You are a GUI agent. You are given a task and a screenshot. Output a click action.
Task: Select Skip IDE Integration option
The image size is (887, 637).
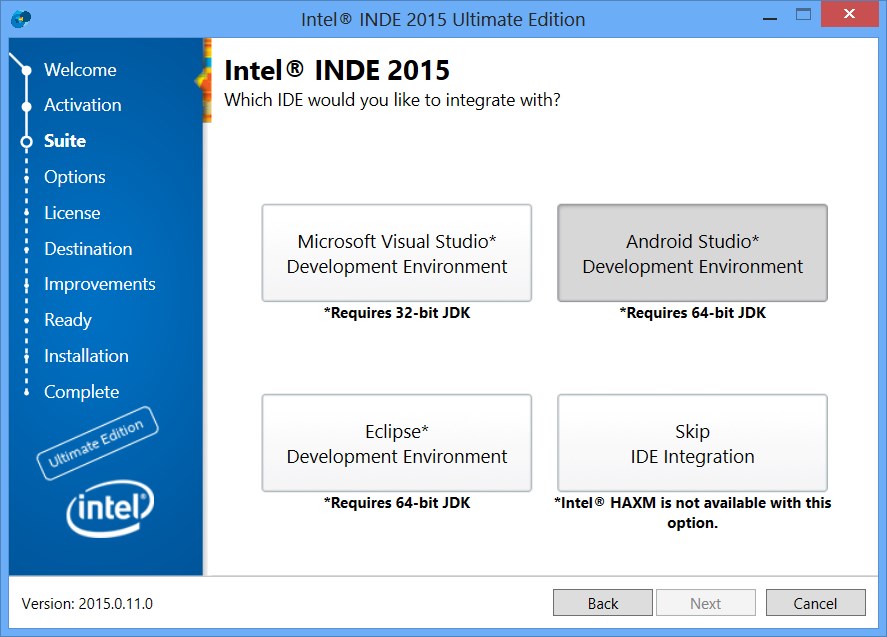pos(692,443)
